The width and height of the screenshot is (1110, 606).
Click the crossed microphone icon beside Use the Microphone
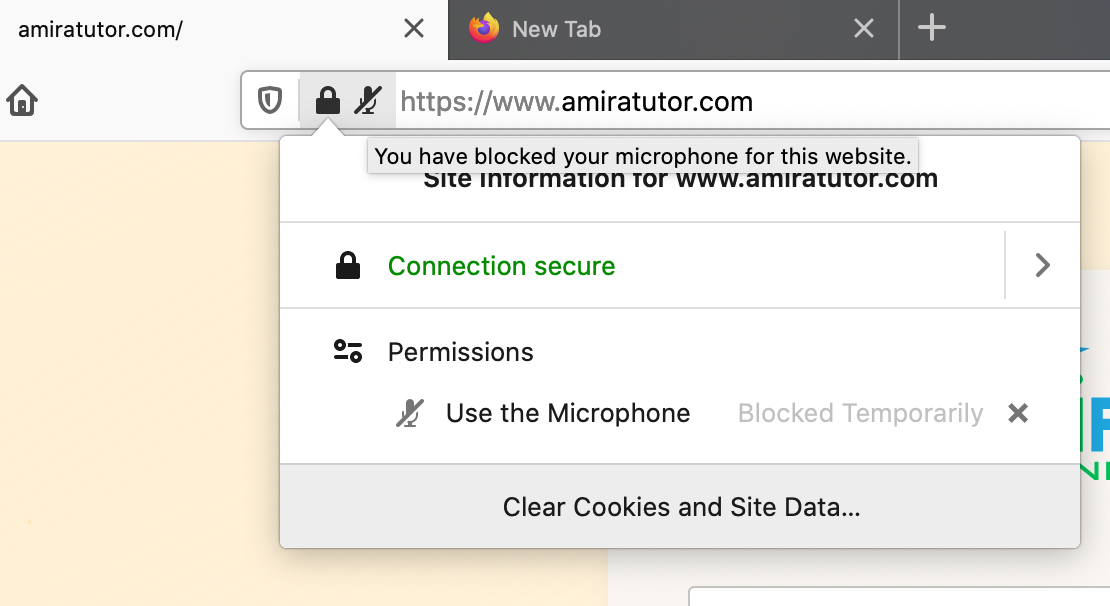coord(410,413)
